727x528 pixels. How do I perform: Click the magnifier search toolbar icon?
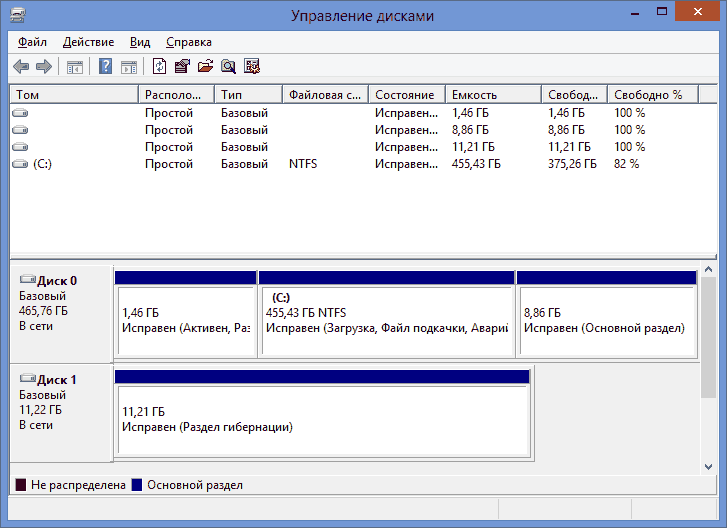point(228,67)
